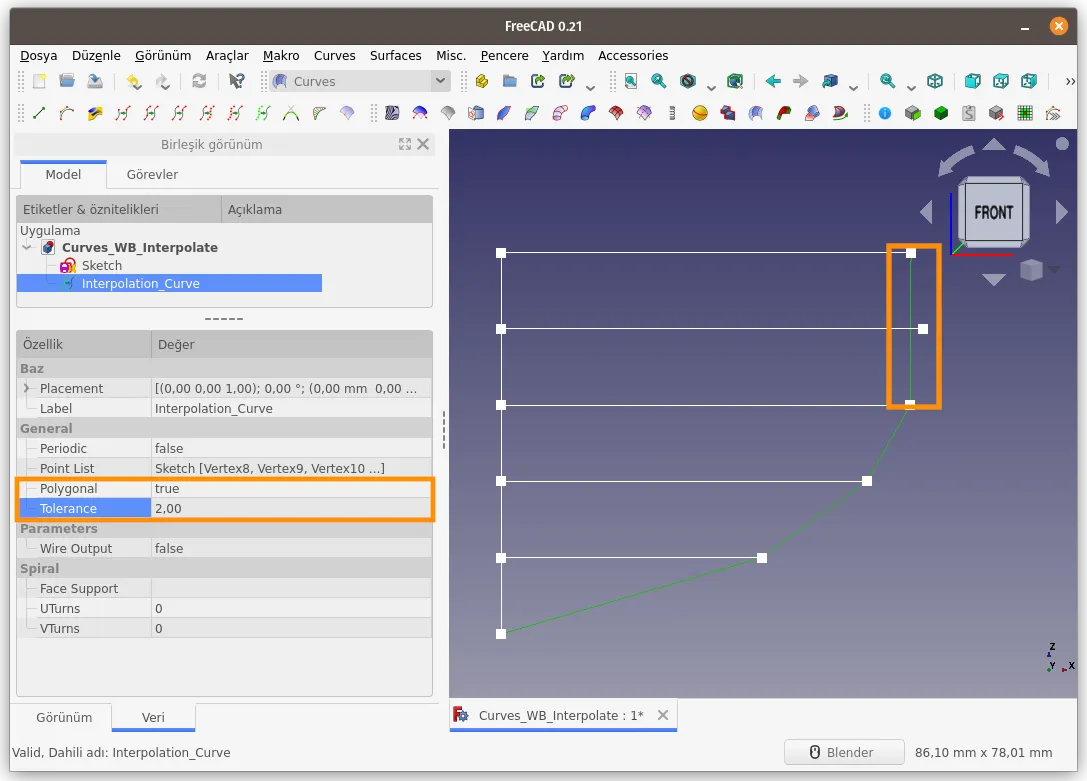1087x781 pixels.
Task: Click the yellow Create Part icon
Action: pos(482,81)
